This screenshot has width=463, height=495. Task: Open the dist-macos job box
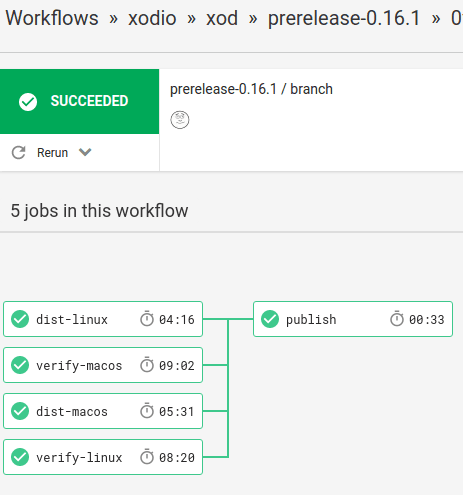pos(103,411)
